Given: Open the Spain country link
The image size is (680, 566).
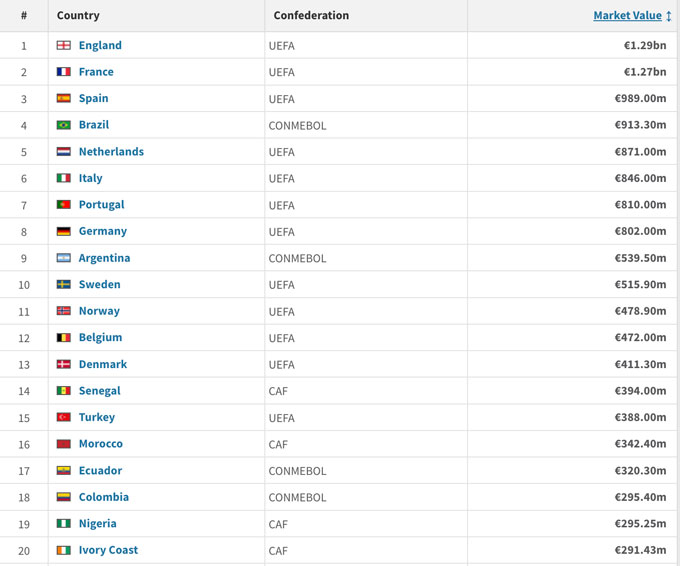Looking at the screenshot, I should pos(94,98).
